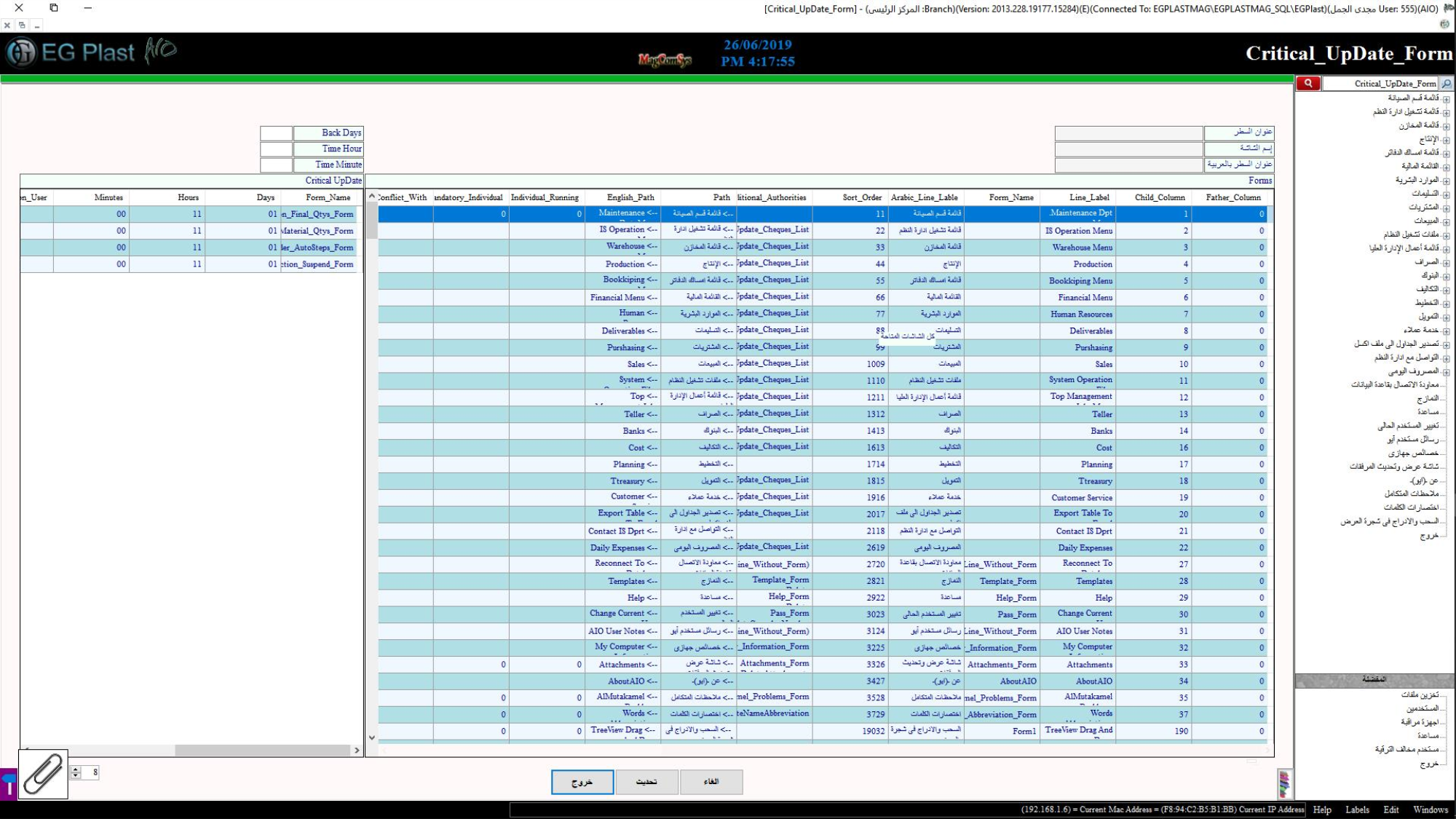Click the horizontal scrollbar thumb of left grid
1456x819 pixels.
[x=263, y=750]
